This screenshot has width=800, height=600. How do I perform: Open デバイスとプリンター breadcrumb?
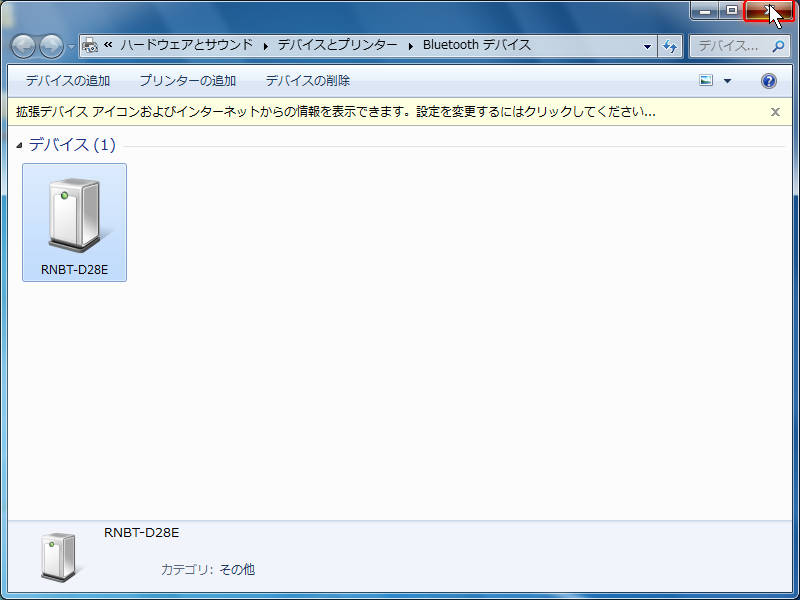[337, 45]
